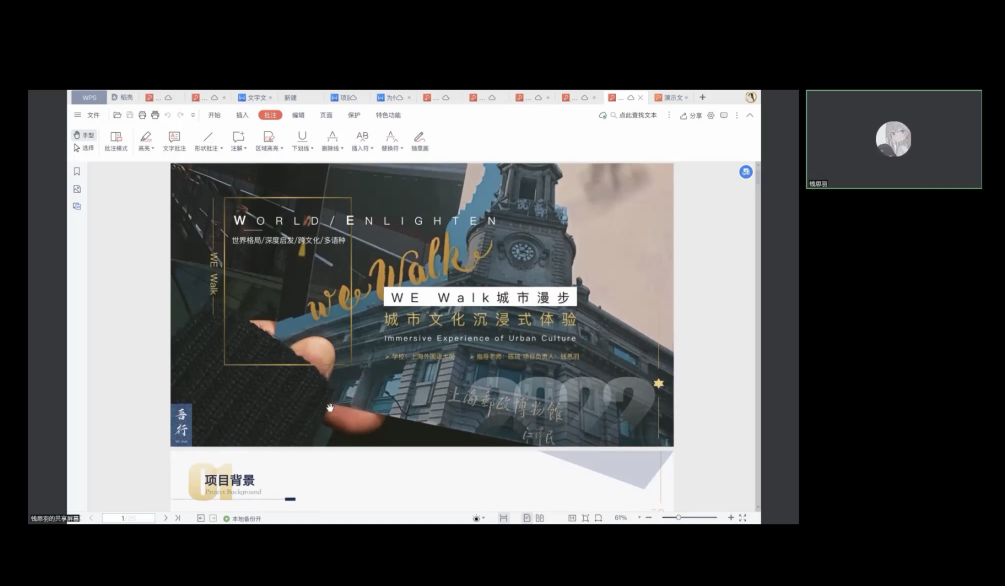The height and width of the screenshot is (586, 1005).
Task: Adjust the zoom slider in status bar
Action: (679, 517)
